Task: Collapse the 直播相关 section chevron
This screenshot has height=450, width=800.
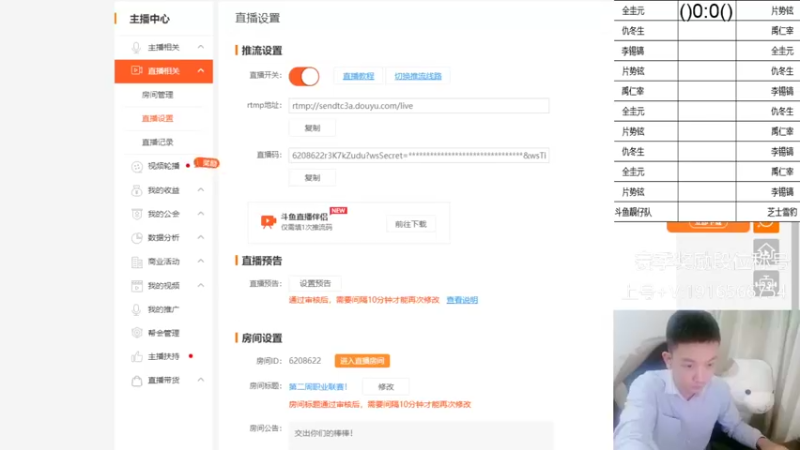Action: tap(201, 70)
